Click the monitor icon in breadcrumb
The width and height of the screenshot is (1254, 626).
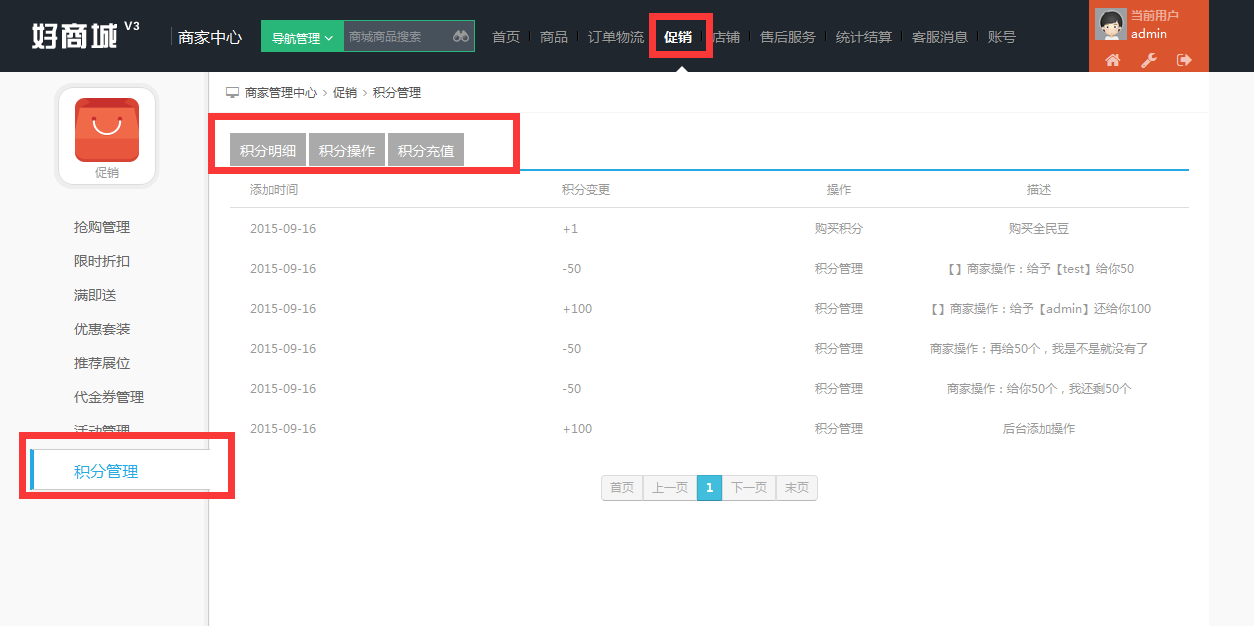tap(232, 92)
